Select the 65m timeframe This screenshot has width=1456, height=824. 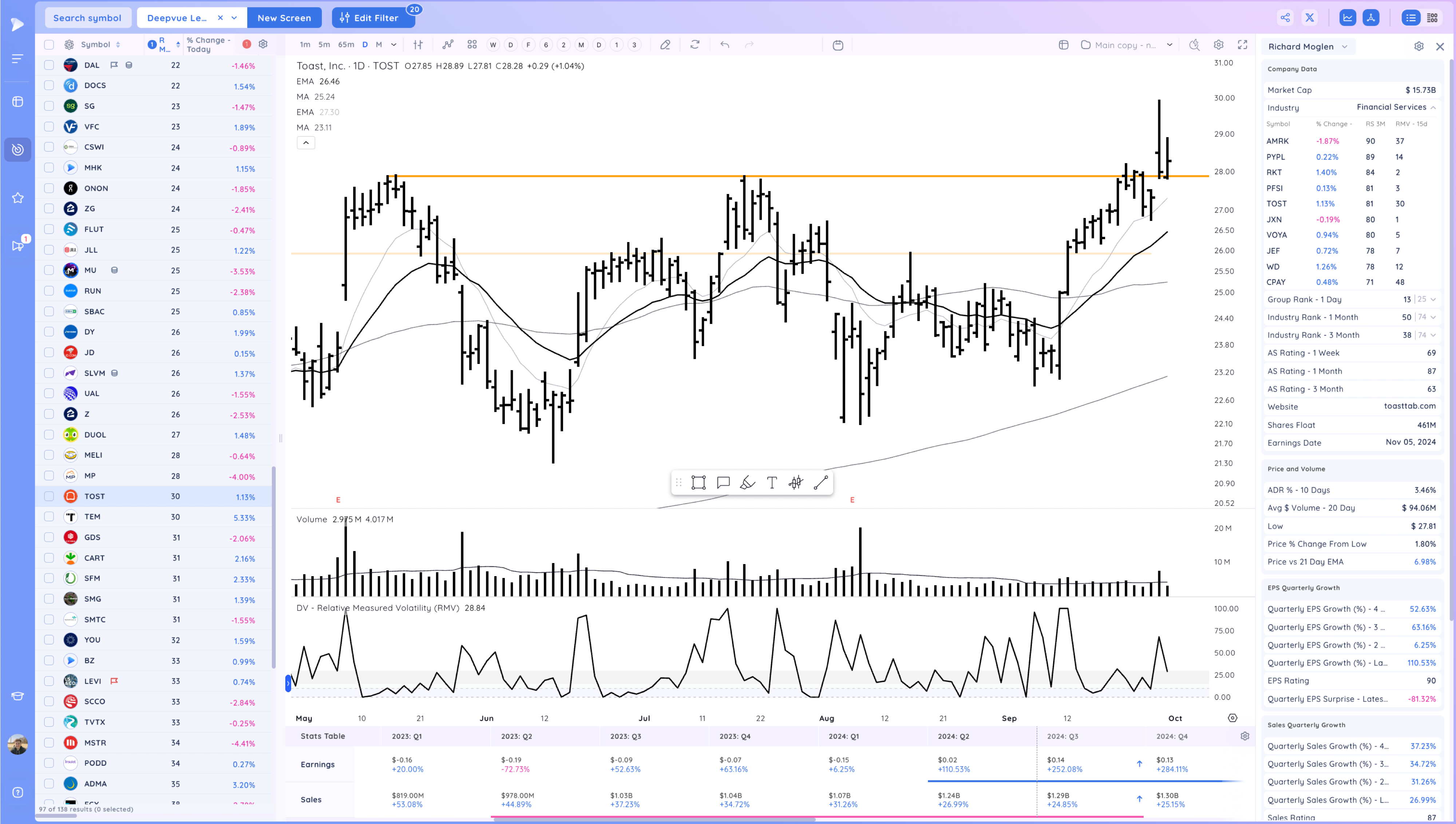click(x=346, y=45)
